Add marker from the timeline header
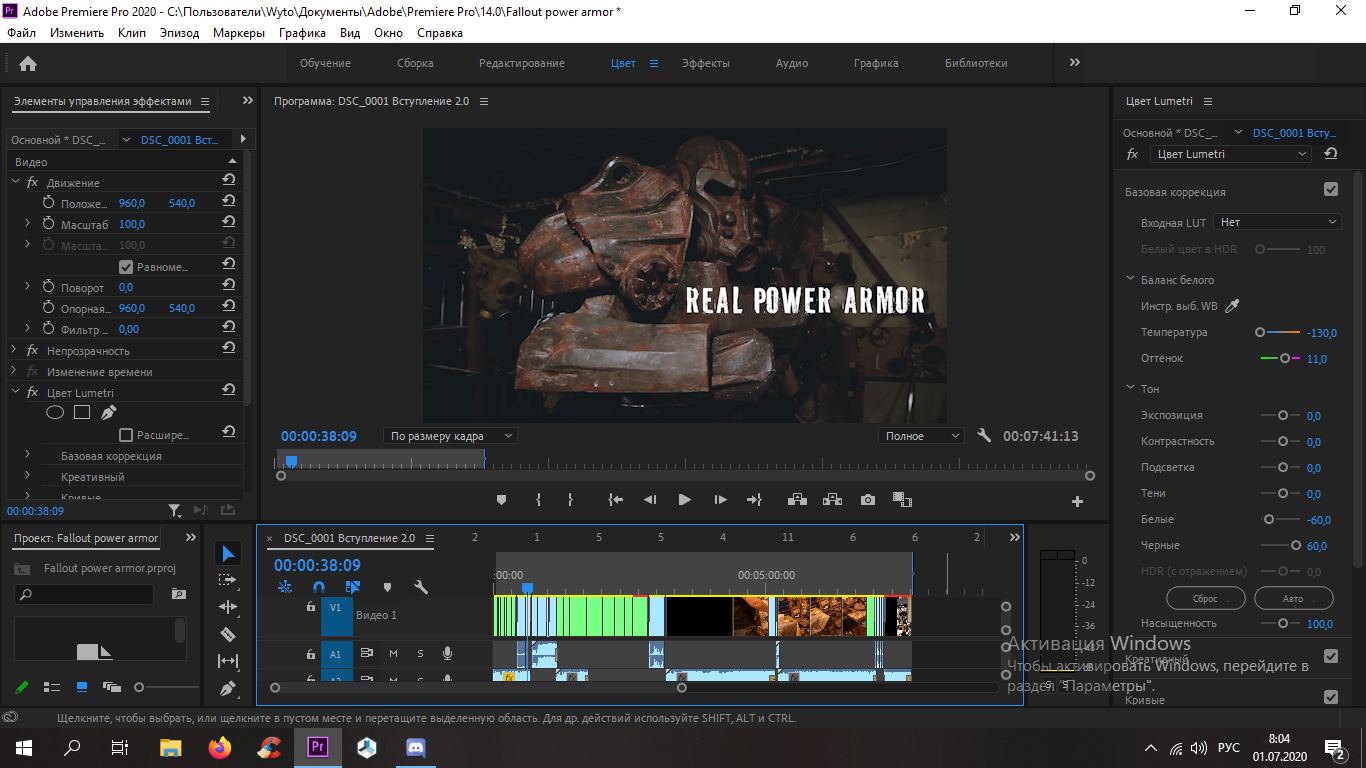Image resolution: width=1366 pixels, height=768 pixels. click(388, 587)
